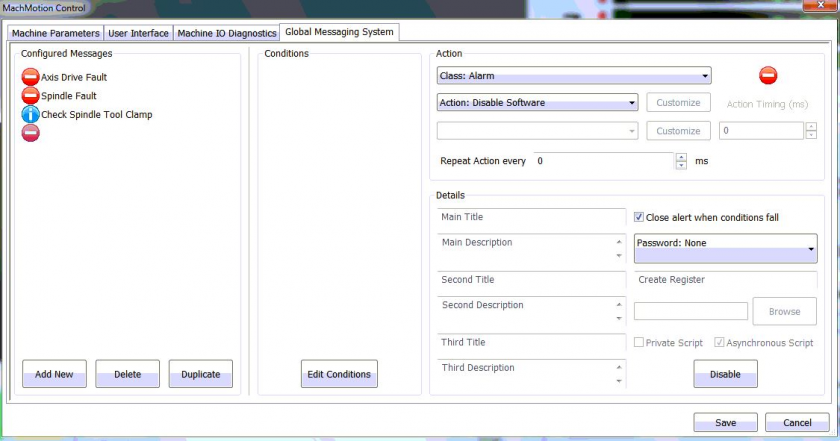Viewport: 840px width, 441px height.
Task: Click the Main Title field
Action: pos(531,217)
